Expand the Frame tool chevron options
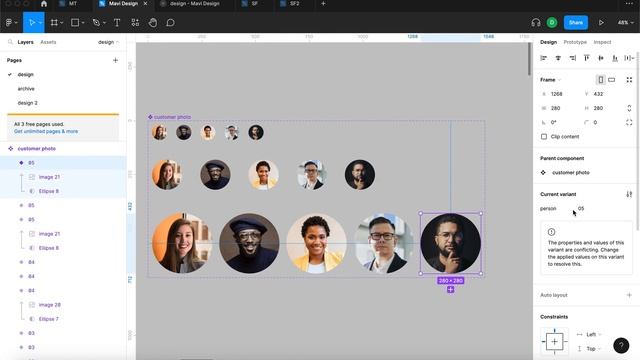 [62, 23]
